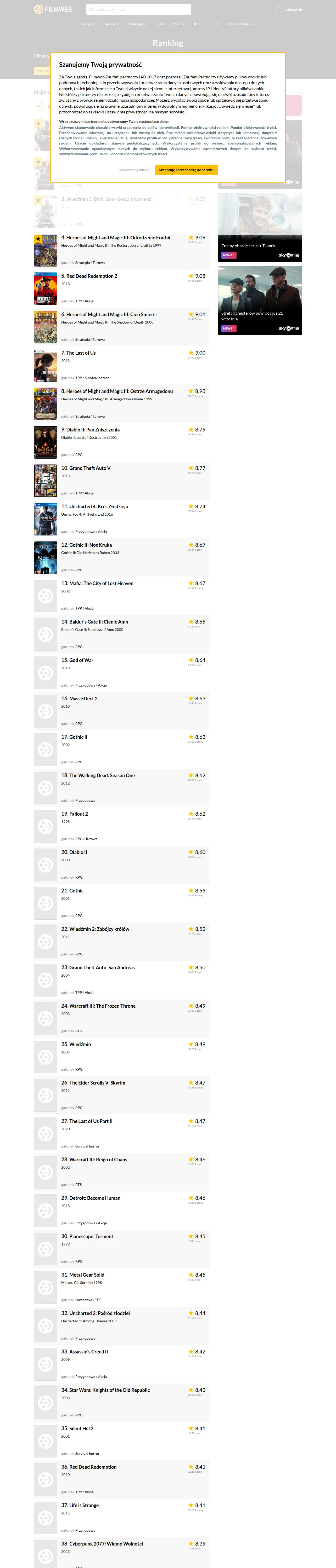Click the star icon for Grand Theft Auto V rating

pos(191,468)
